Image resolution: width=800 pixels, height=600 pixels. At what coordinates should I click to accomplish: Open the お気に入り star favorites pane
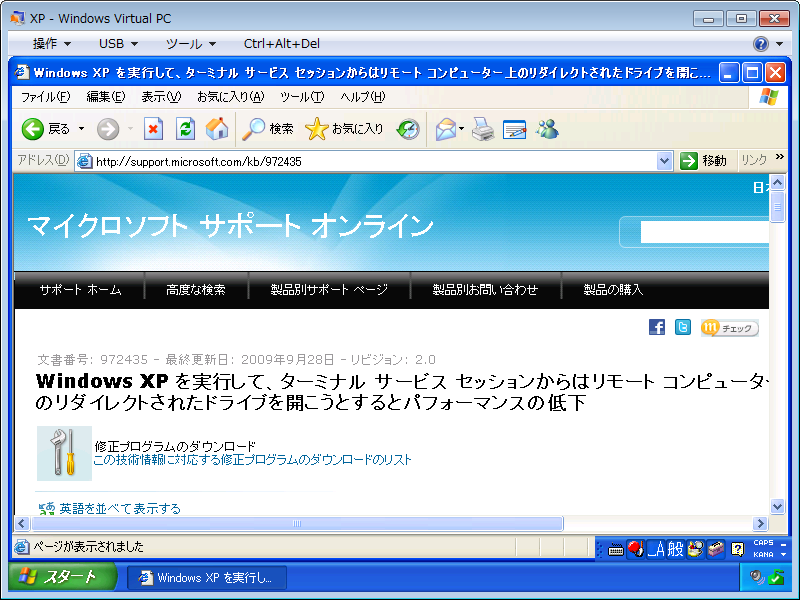[344, 129]
